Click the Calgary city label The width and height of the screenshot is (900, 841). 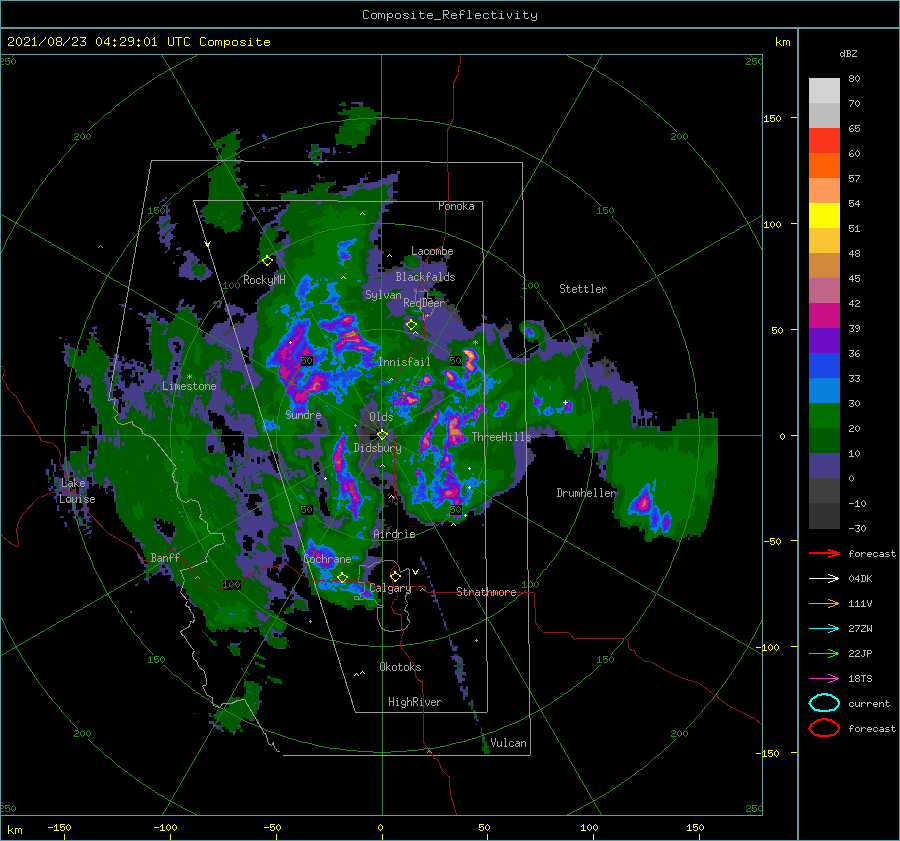(x=390, y=588)
